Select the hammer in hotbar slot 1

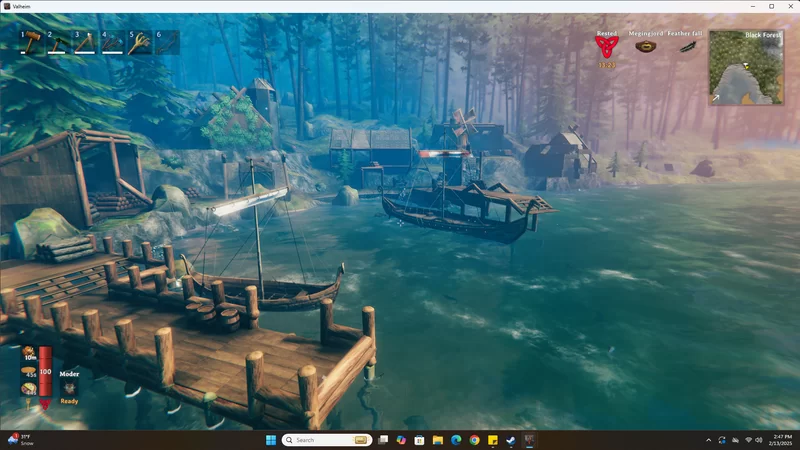(32, 42)
